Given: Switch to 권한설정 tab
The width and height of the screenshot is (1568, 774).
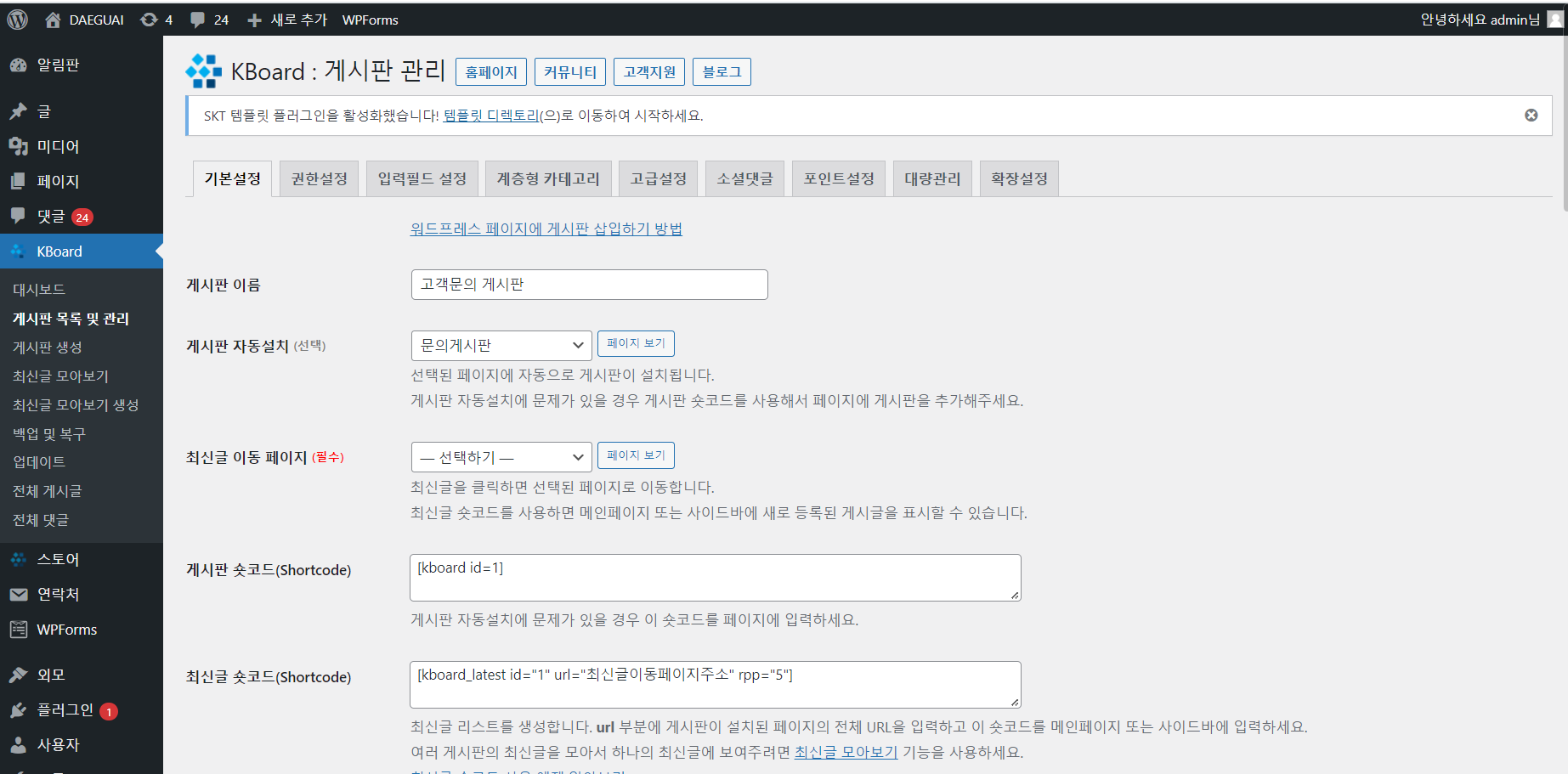Looking at the screenshot, I should [320, 179].
